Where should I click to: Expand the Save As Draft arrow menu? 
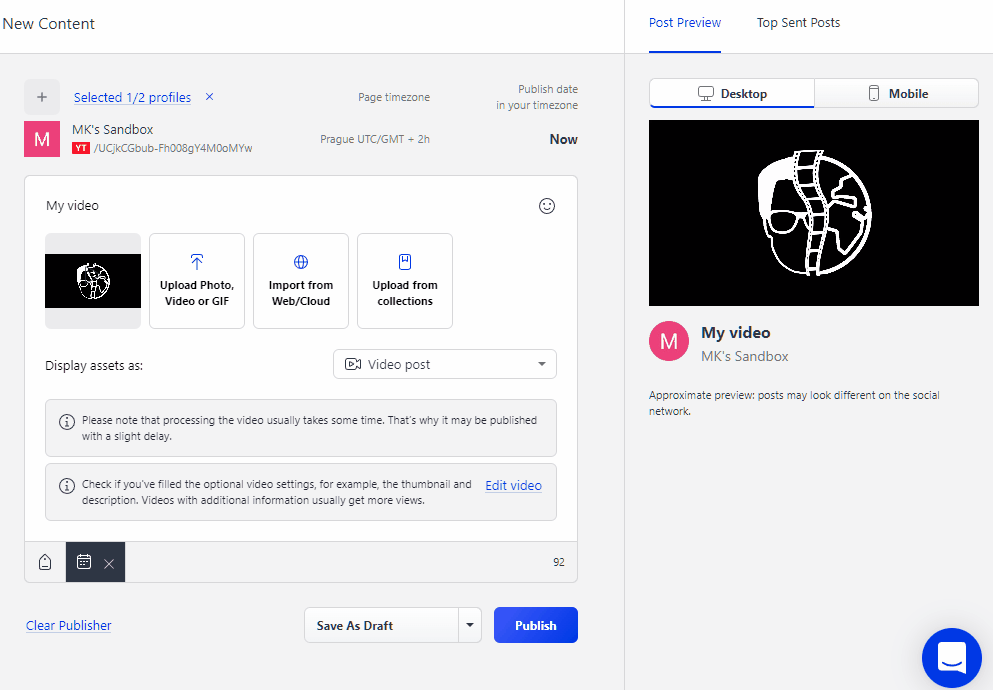pos(470,625)
